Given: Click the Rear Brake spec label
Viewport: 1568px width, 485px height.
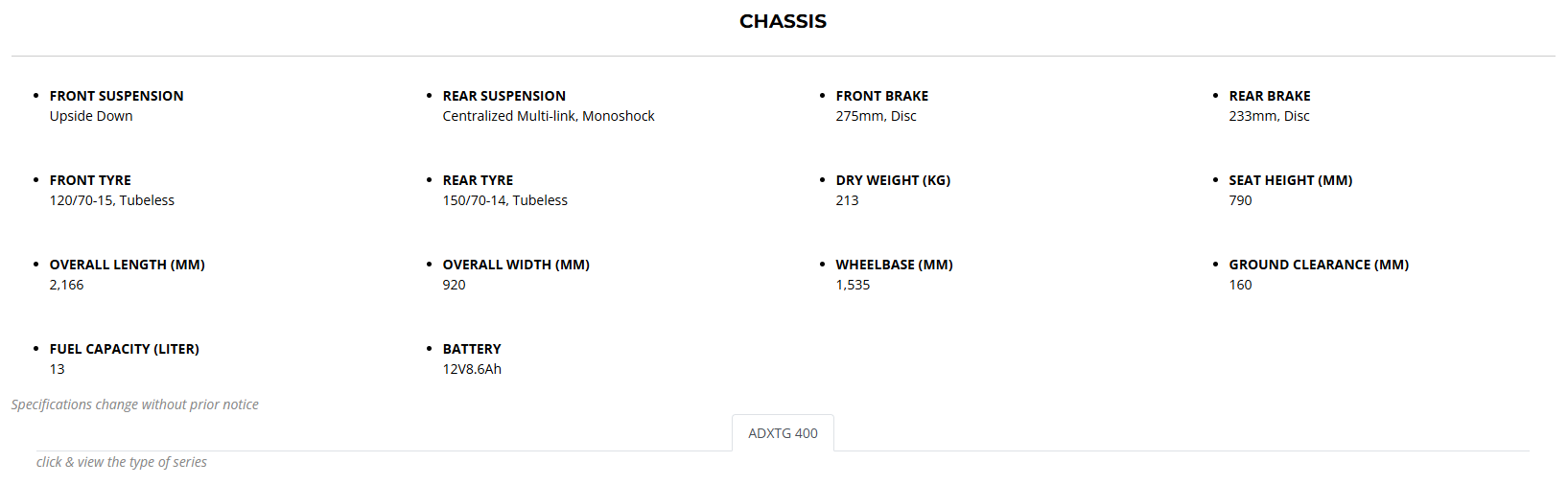Looking at the screenshot, I should [x=1269, y=96].
